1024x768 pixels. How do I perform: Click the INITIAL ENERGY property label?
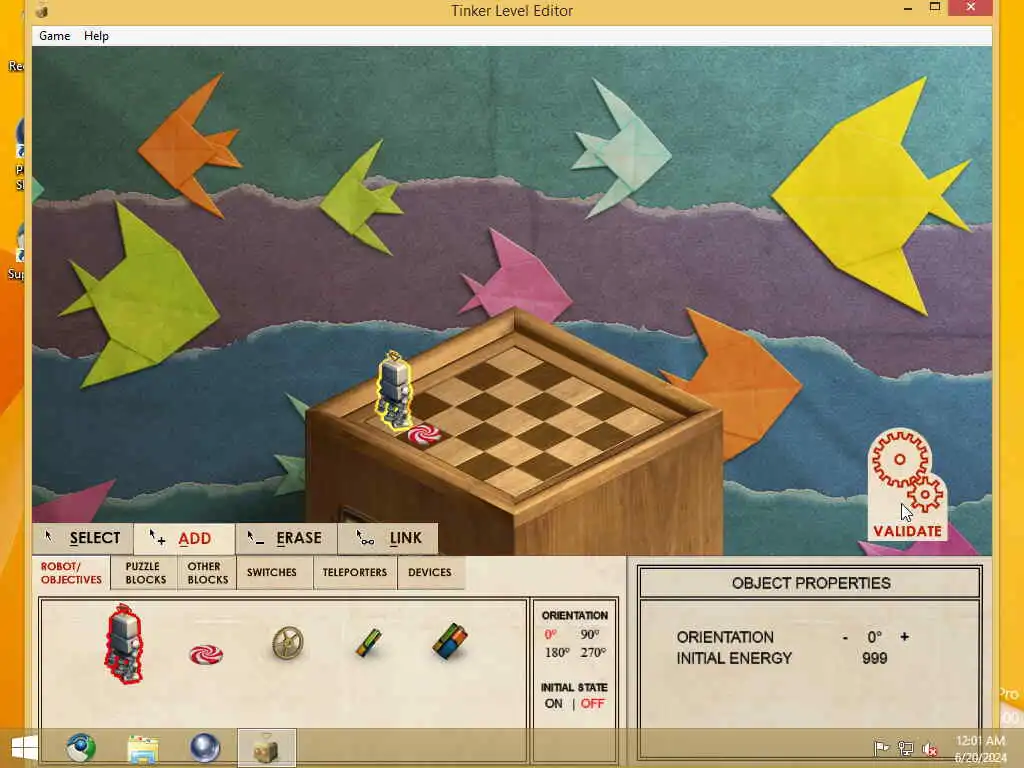pyautogui.click(x=734, y=658)
